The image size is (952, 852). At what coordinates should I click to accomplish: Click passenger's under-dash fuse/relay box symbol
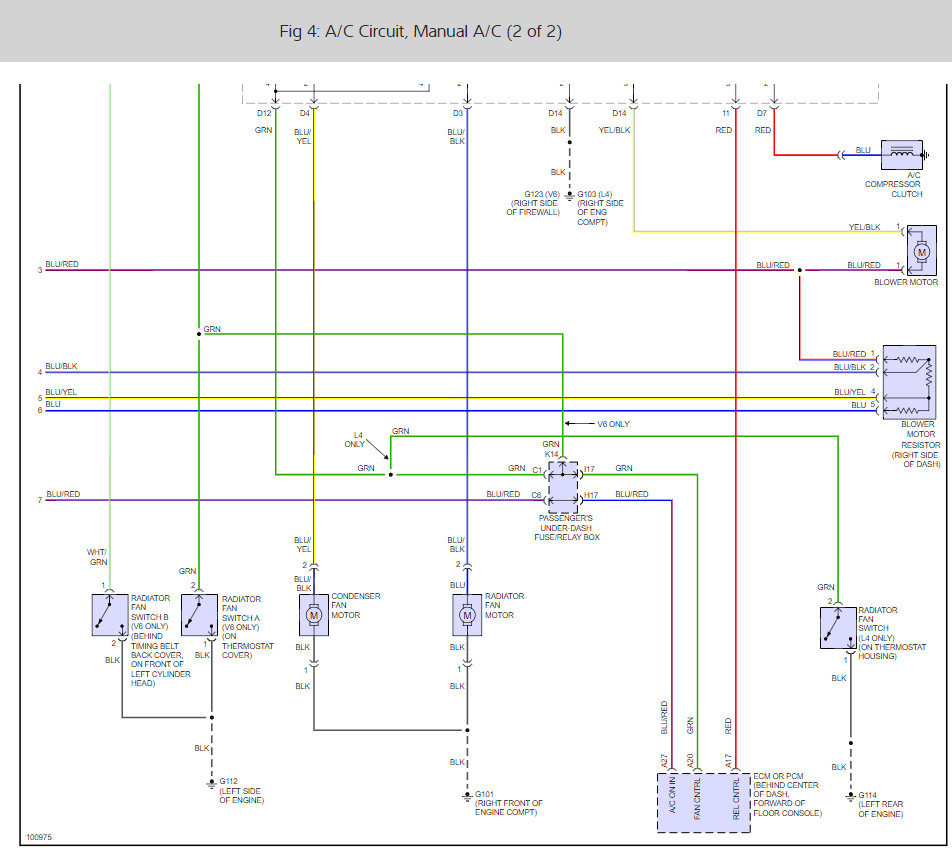point(563,487)
